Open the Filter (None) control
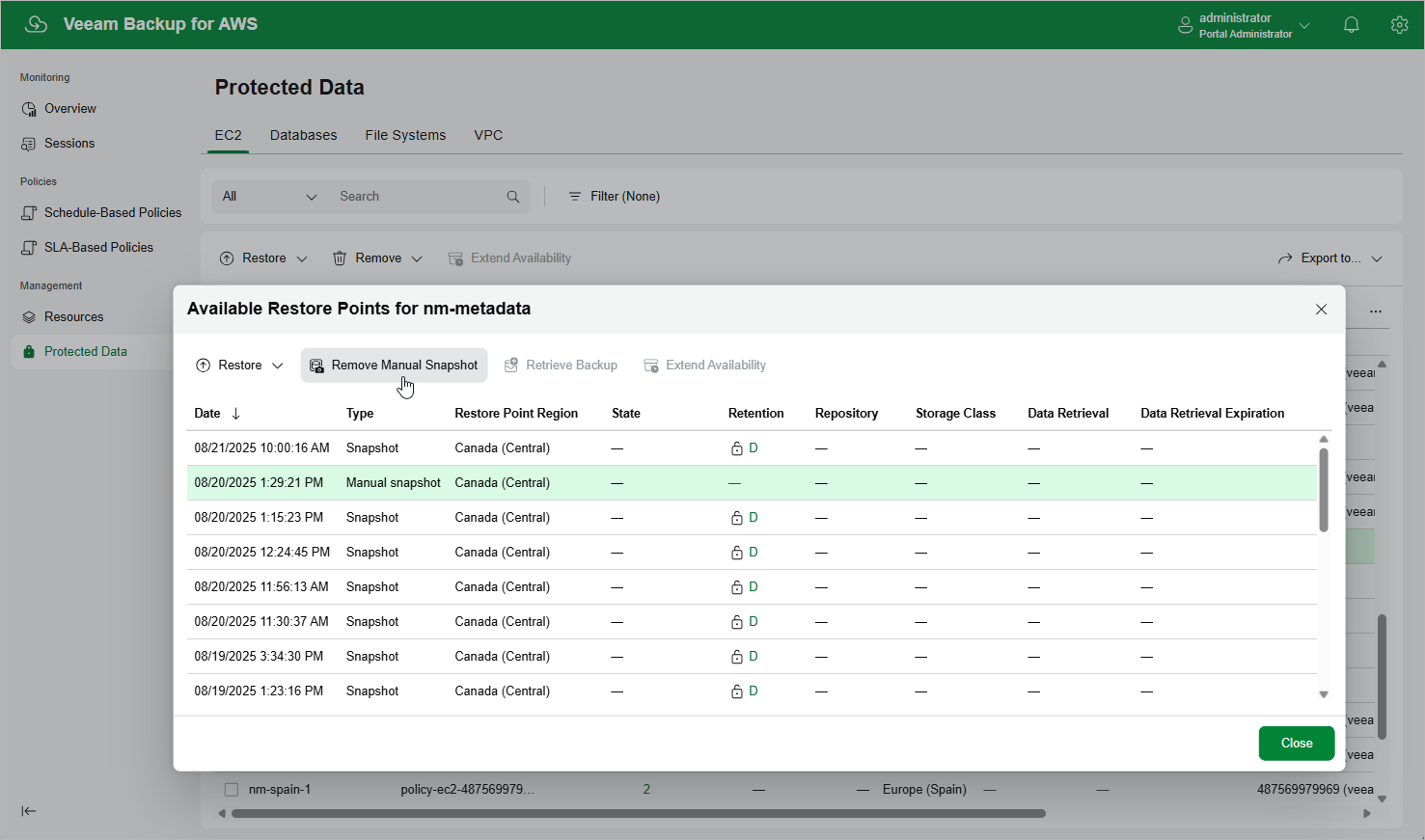This screenshot has width=1425, height=840. (615, 197)
